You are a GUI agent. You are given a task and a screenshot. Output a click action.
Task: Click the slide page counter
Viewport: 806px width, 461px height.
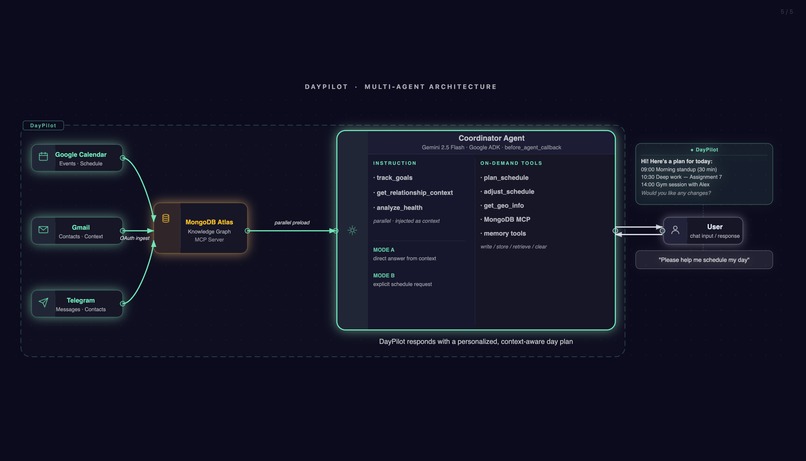pos(786,12)
